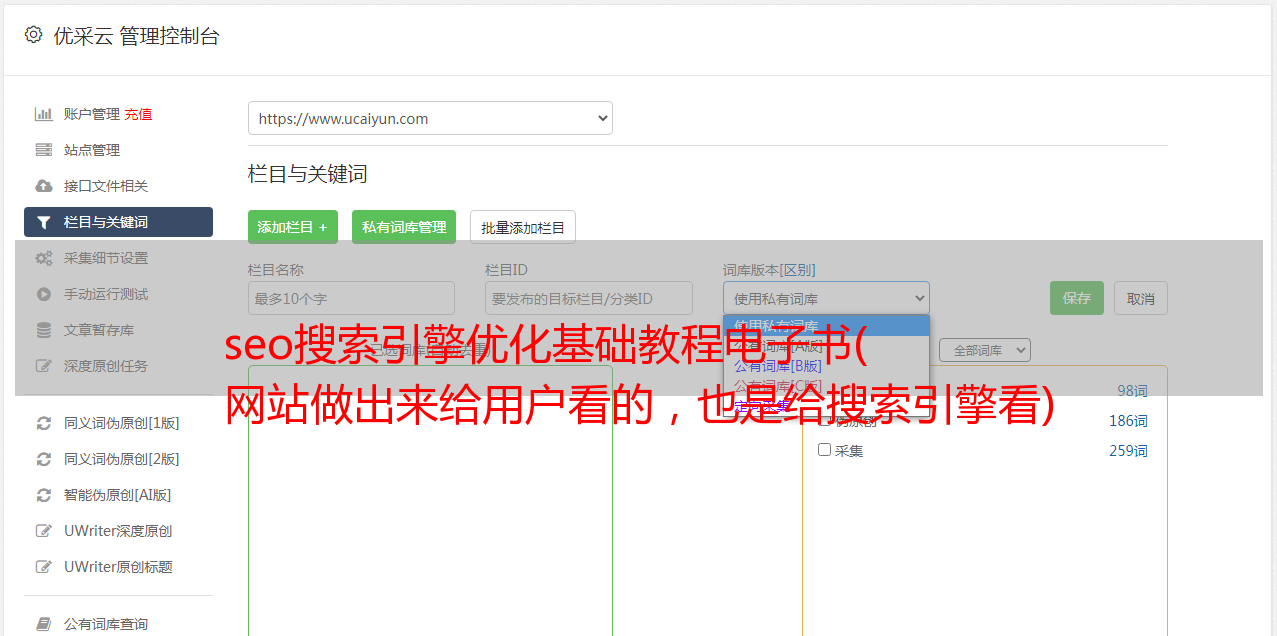Open 深度原创任务 from the sidebar
The width and height of the screenshot is (1277, 636).
[106, 366]
